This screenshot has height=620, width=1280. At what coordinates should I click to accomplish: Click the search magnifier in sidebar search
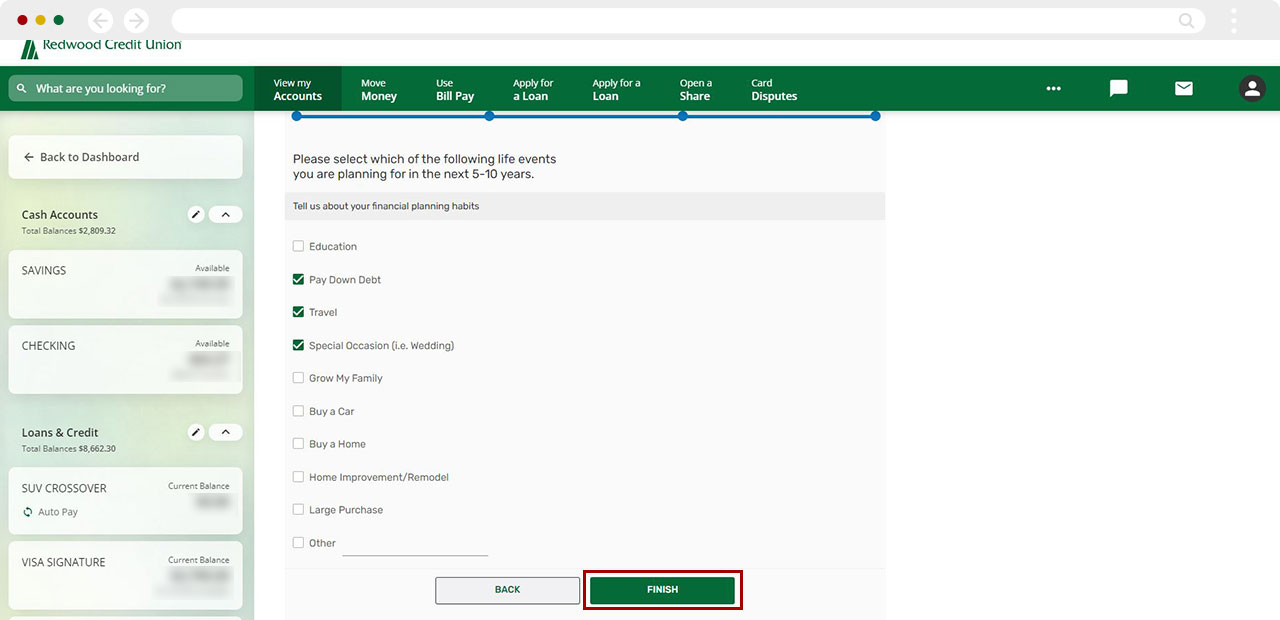point(22,88)
